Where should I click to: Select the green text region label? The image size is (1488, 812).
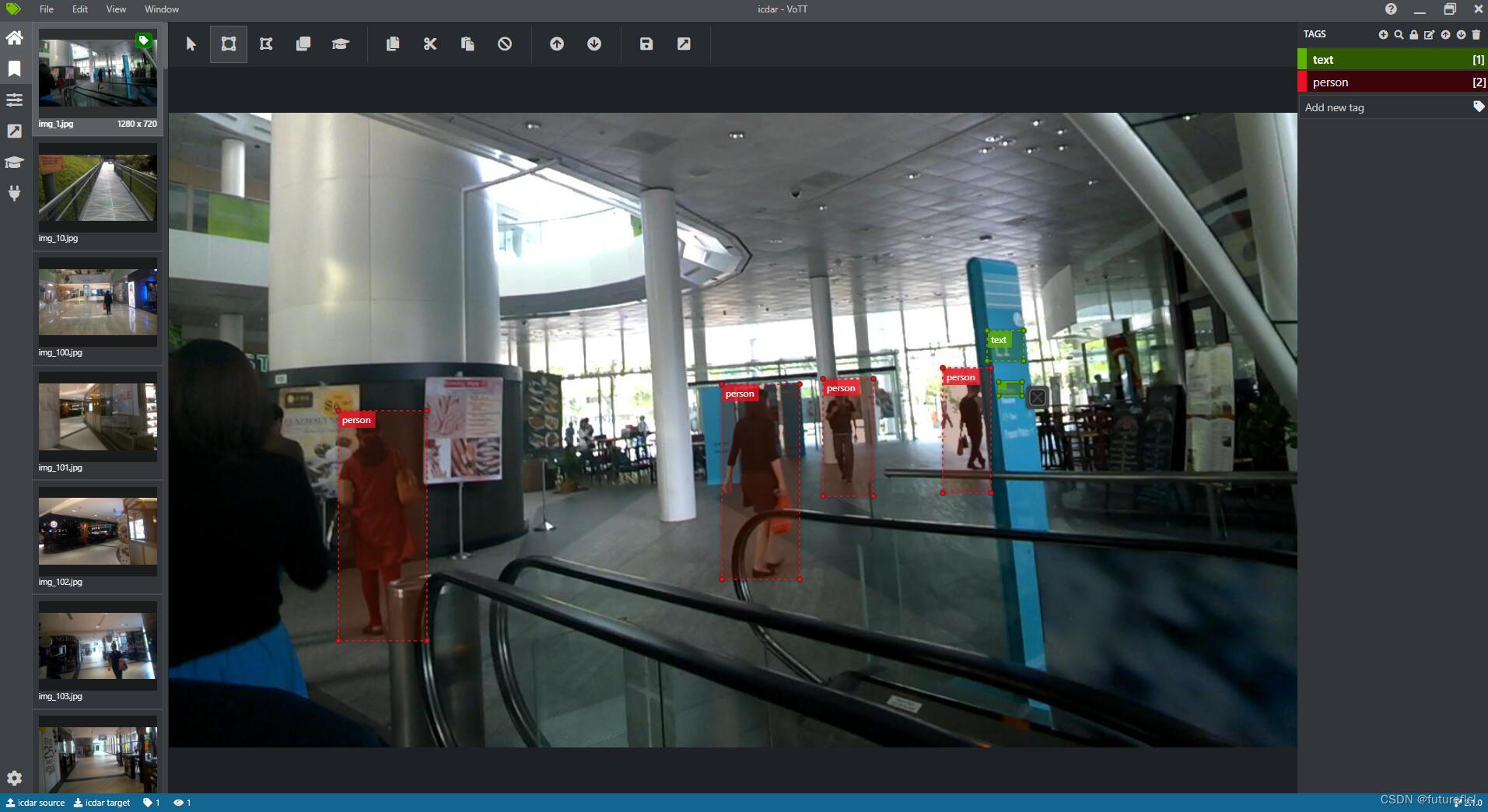(998, 340)
